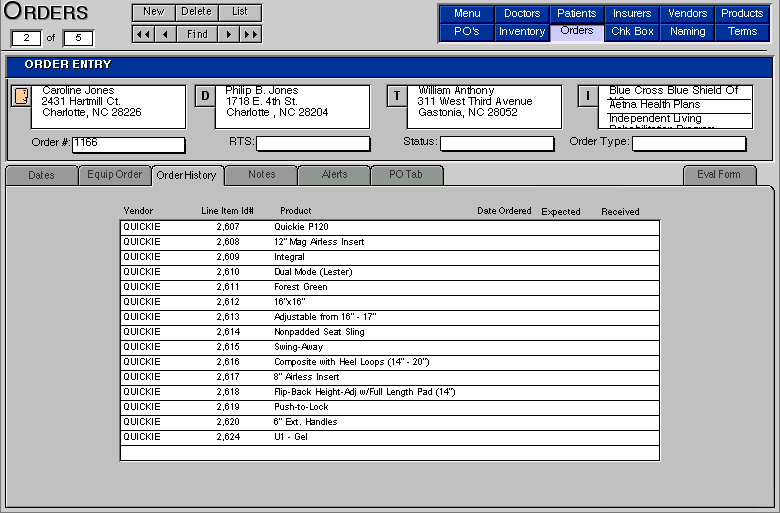The height and width of the screenshot is (513, 780).
Task: Click the patient card icon beside Caroline Jones
Action: [21, 96]
